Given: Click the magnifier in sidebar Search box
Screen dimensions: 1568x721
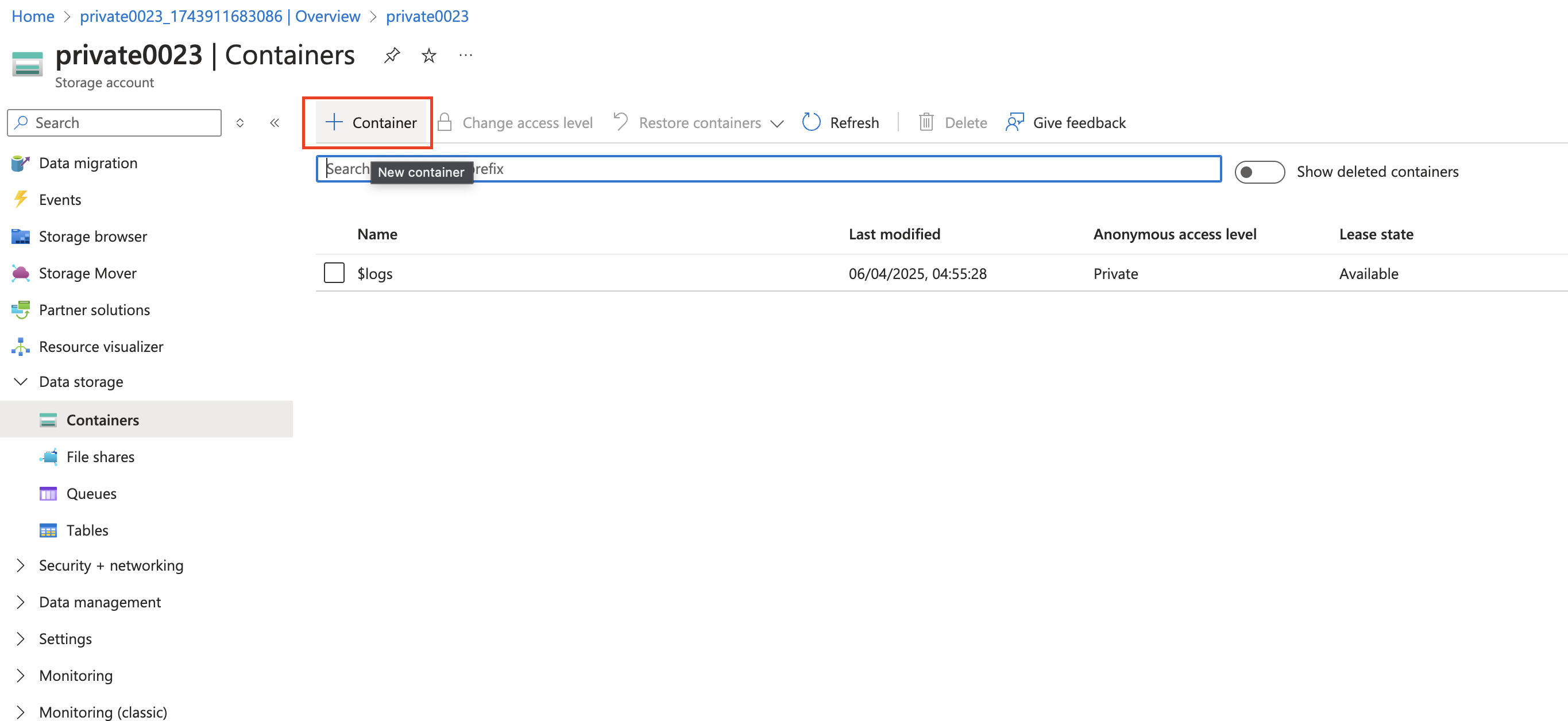Looking at the screenshot, I should coord(21,122).
